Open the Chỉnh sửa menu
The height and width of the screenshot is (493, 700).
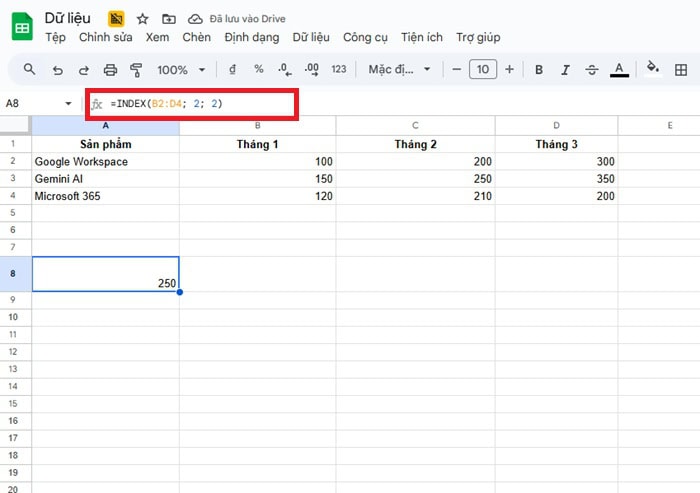click(x=106, y=38)
